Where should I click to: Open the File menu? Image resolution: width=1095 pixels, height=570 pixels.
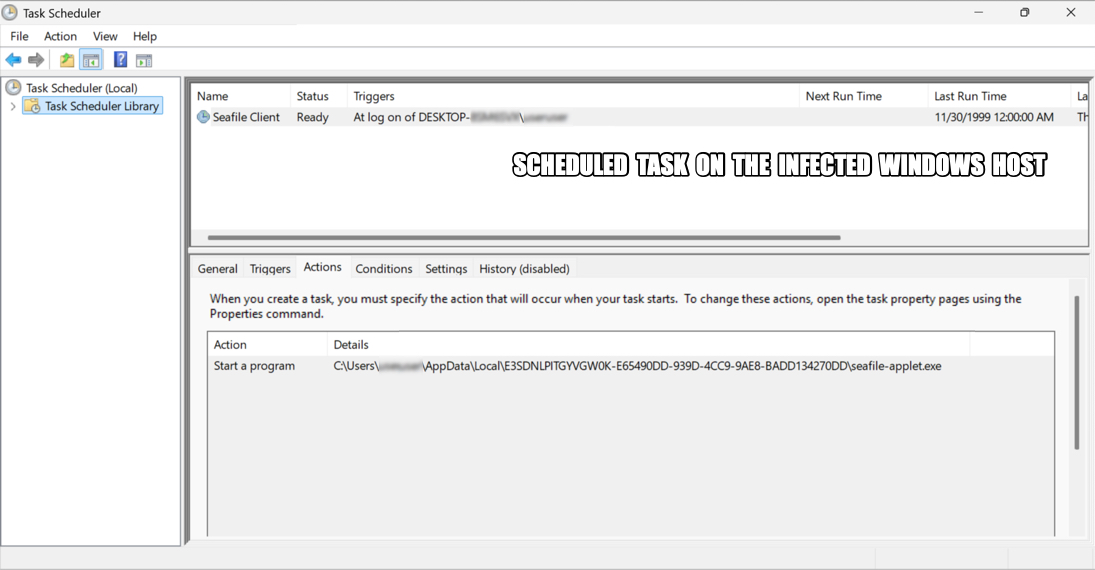click(19, 36)
